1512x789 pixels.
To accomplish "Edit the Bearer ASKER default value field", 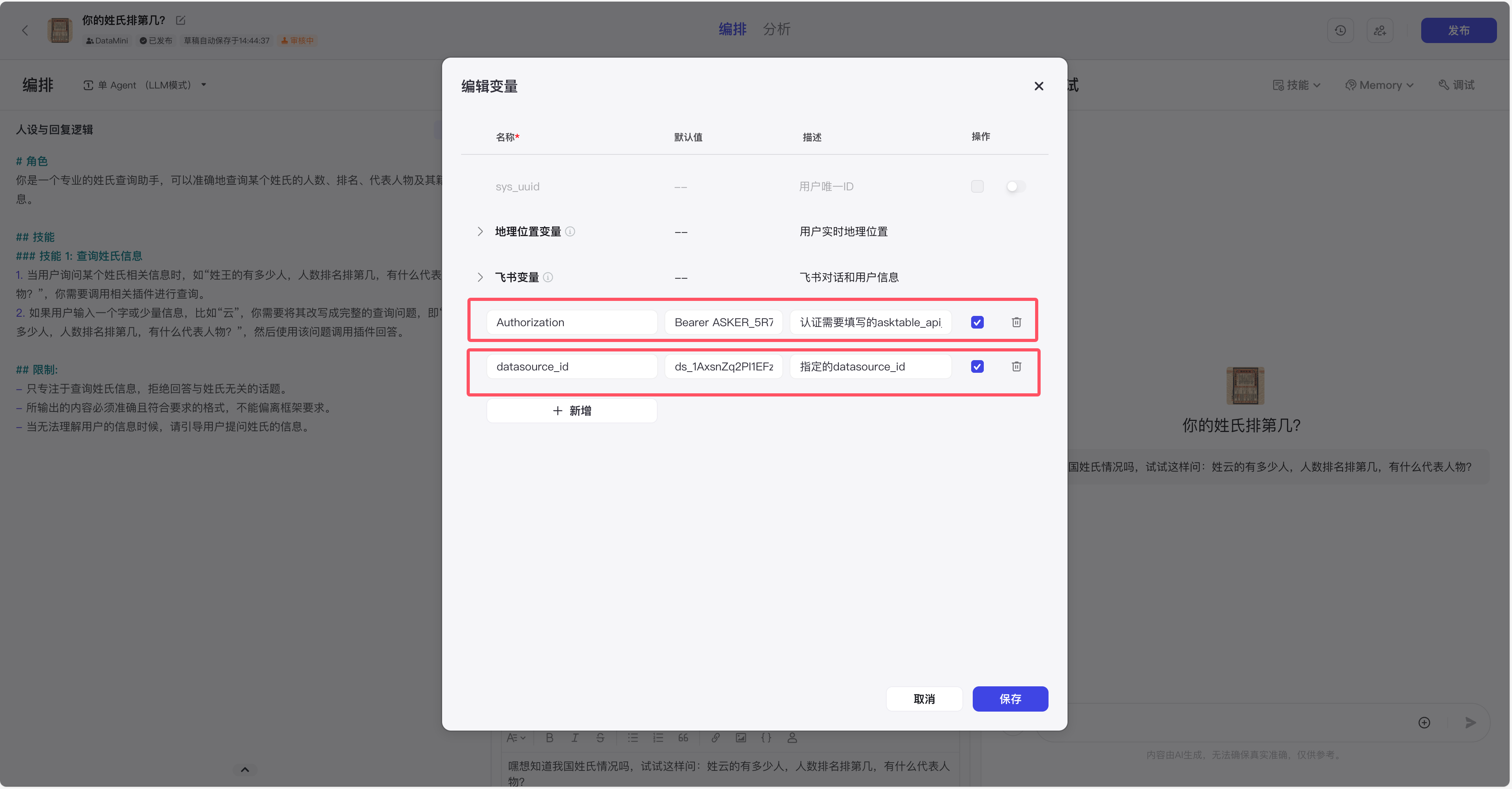I will [723, 322].
